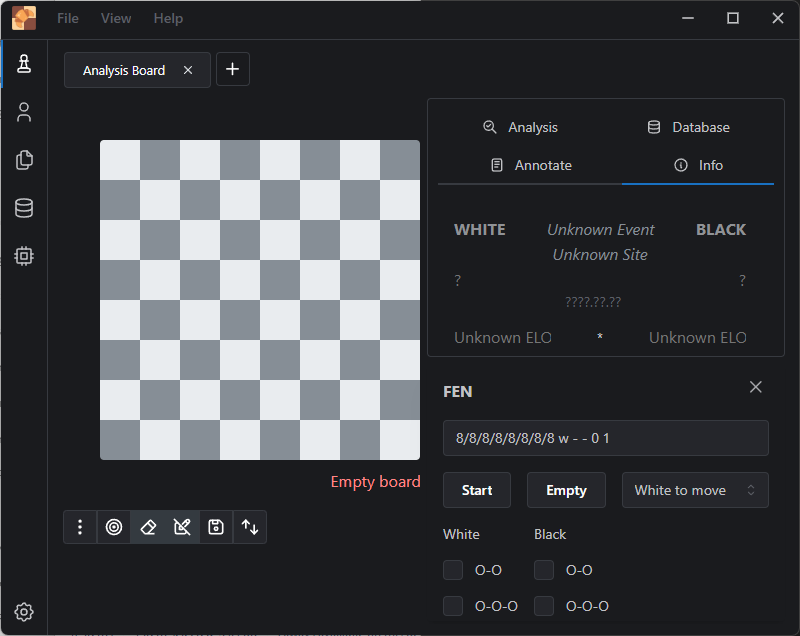Click the app logo in the title bar
Screen dimensions: 800x636
tap(24, 18)
